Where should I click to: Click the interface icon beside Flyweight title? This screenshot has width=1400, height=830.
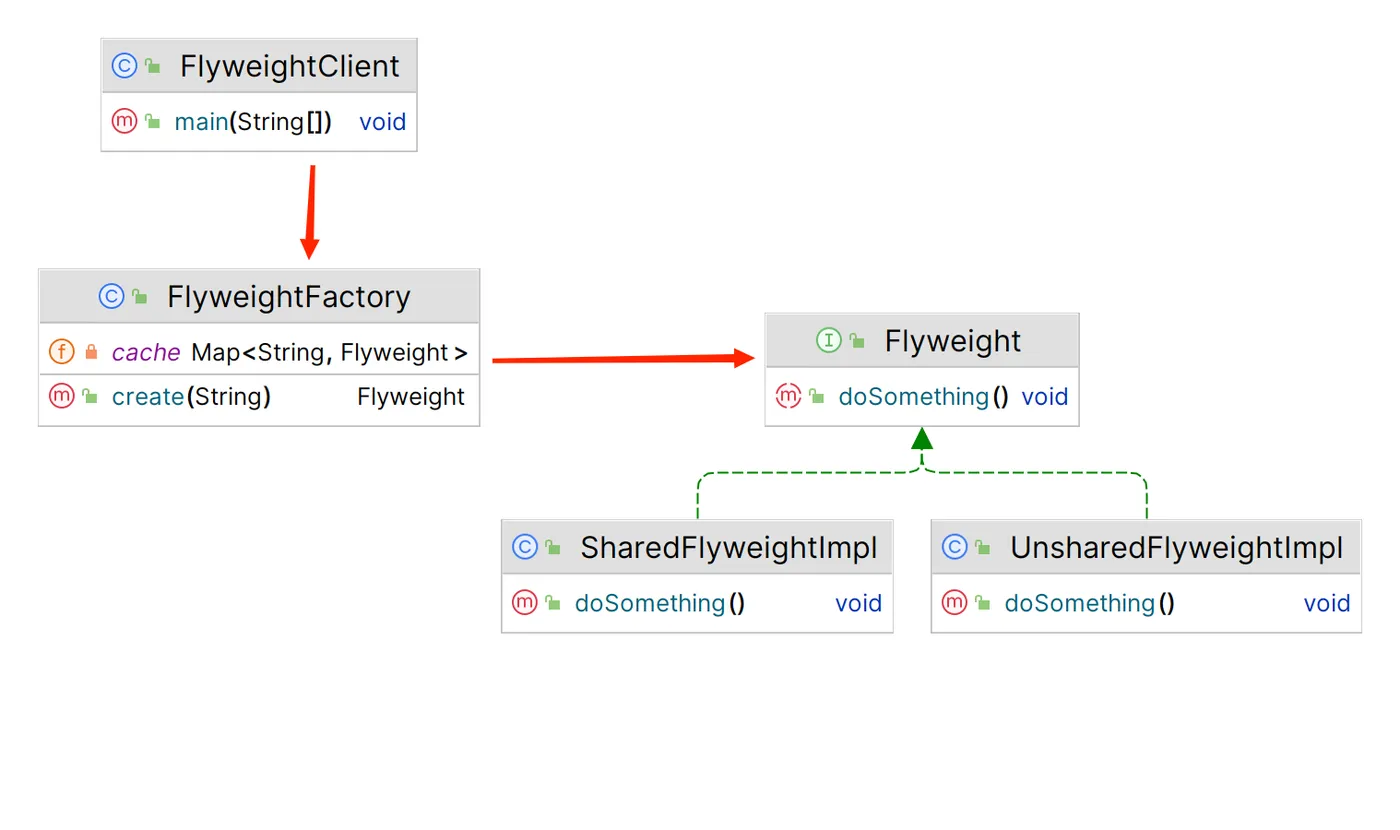[x=828, y=341]
